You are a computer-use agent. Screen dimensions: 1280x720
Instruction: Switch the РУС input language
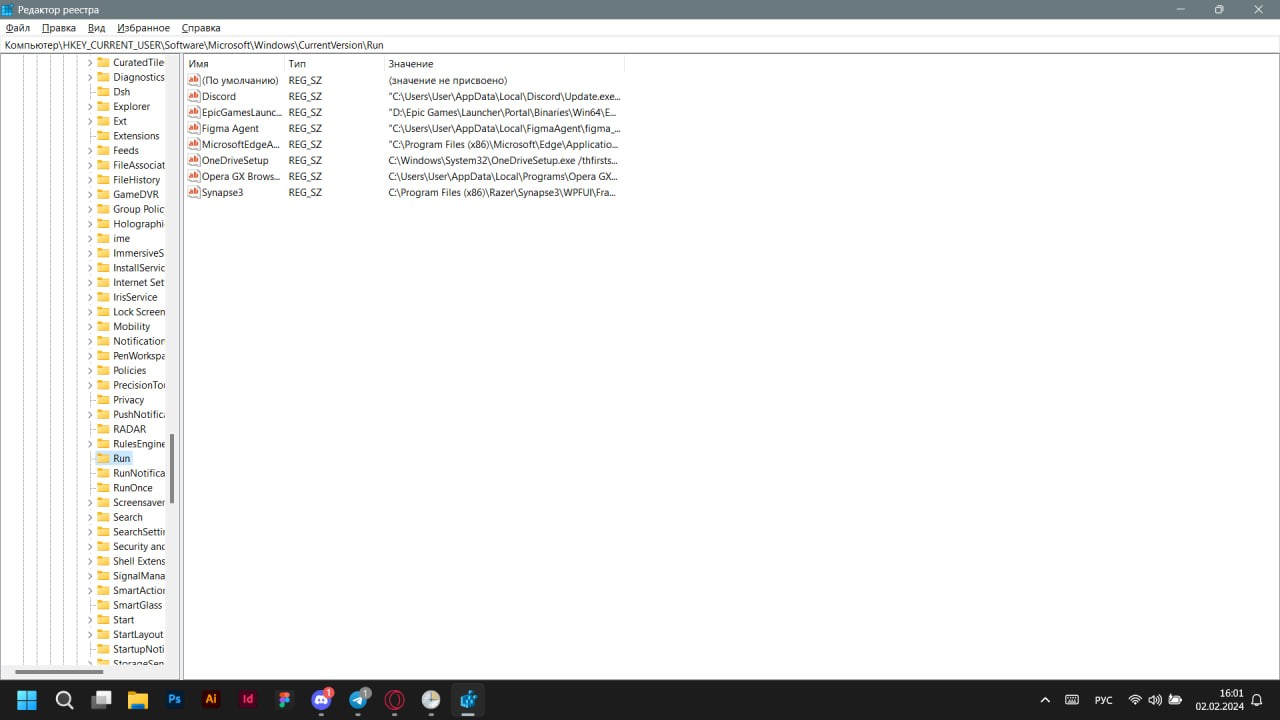(x=1103, y=700)
